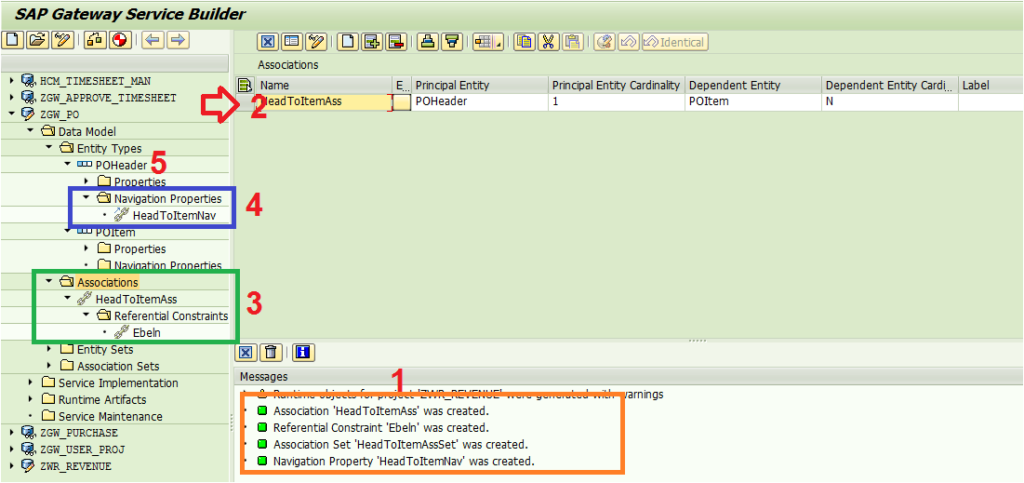
Task: Click message "Navigation Property 'HeadToItemNav' was created."
Action: click(x=404, y=461)
